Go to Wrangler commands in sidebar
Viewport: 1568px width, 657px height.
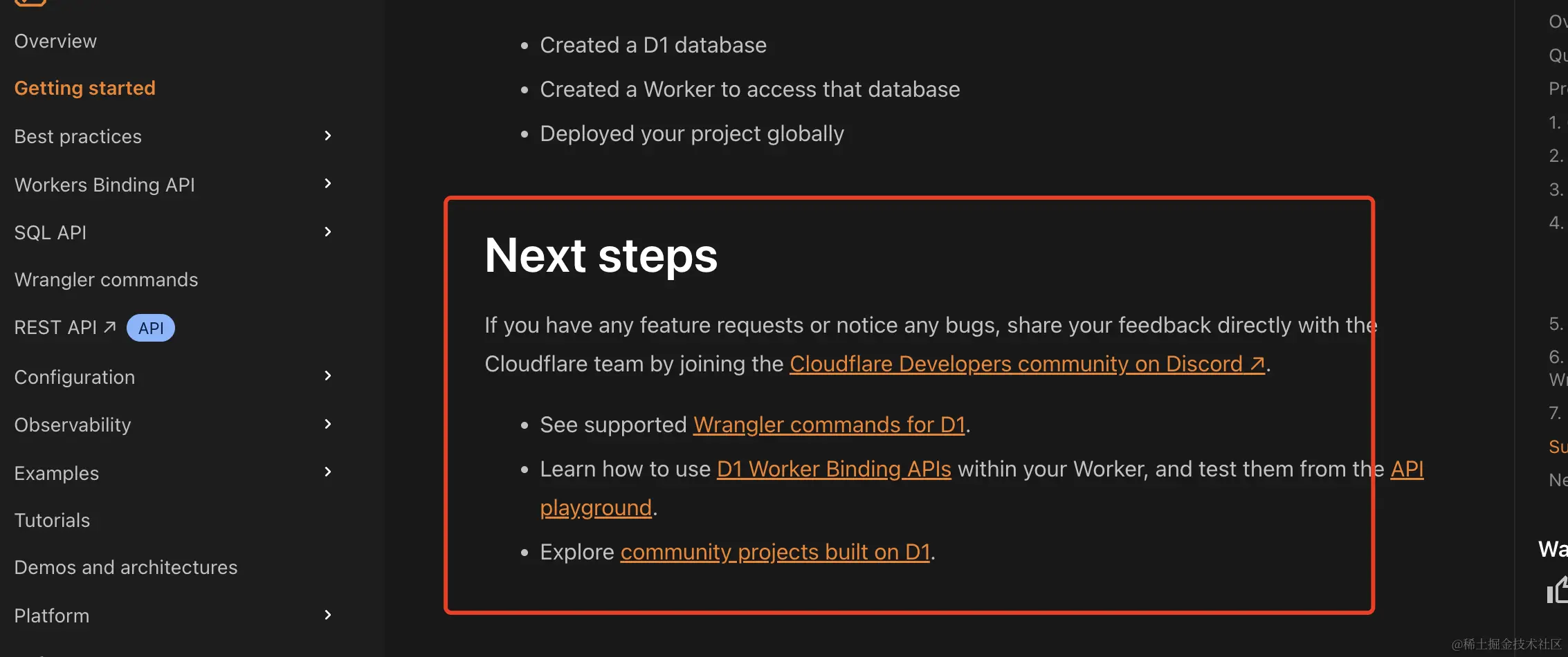[106, 279]
